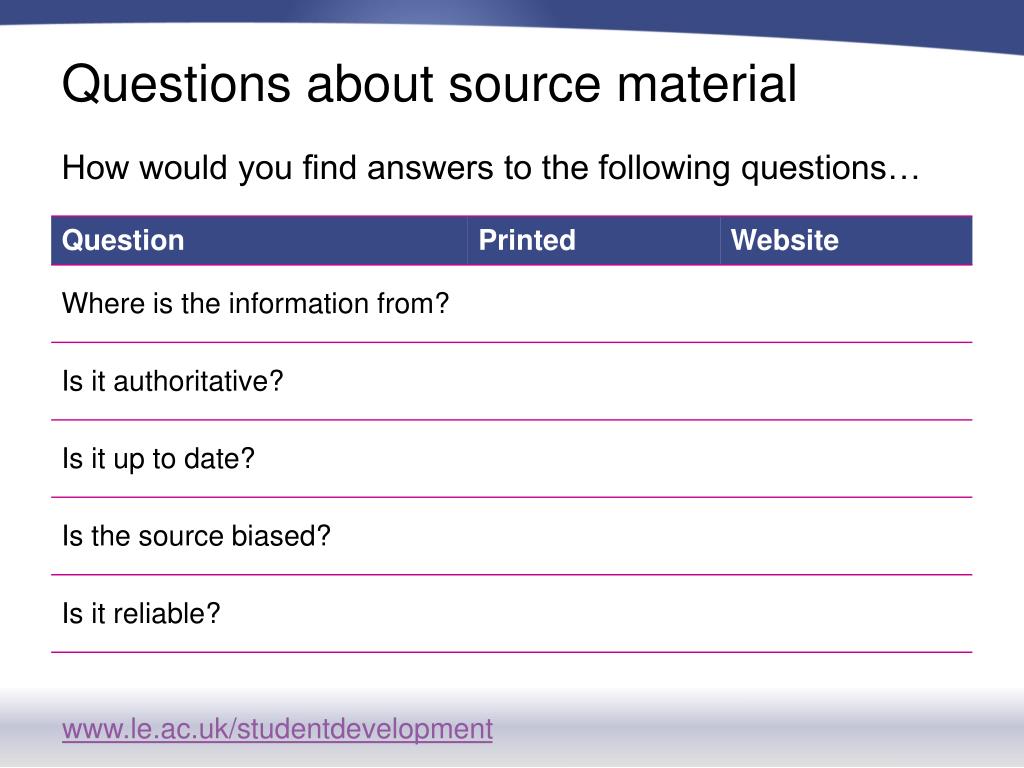
Task: Click Website cell in 'Is it up to date?' row
Action: [x=846, y=459]
